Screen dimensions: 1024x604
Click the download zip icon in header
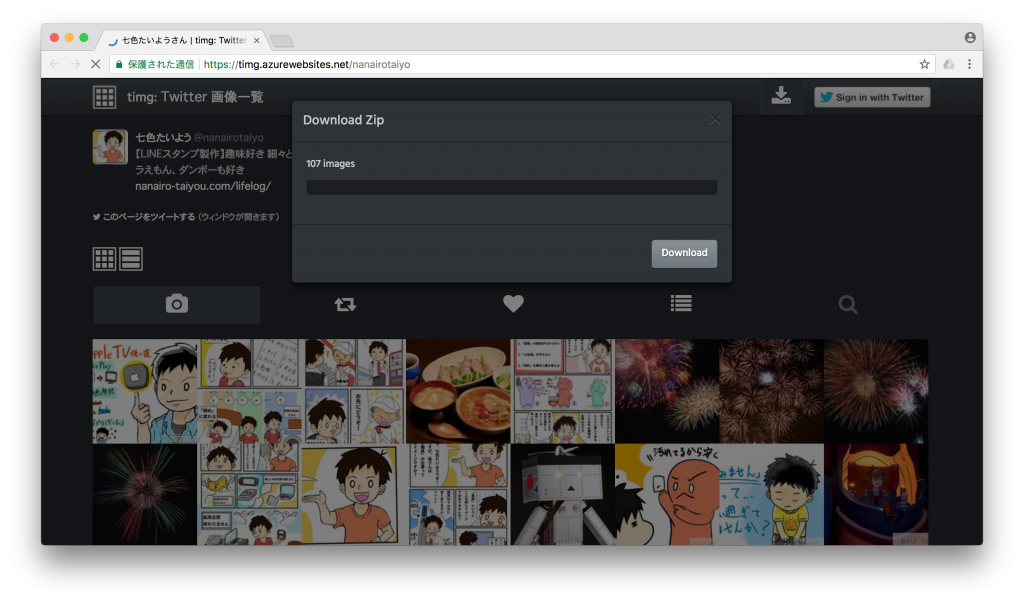click(781, 96)
